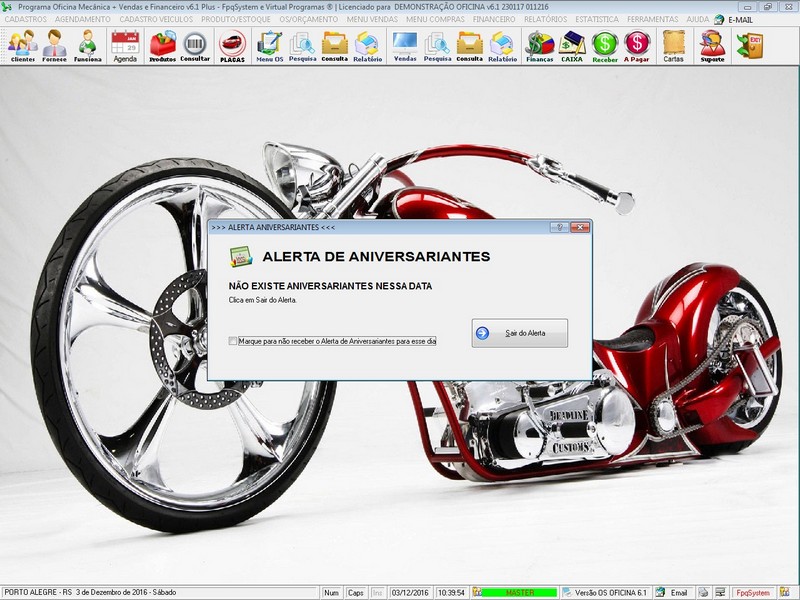800x600 pixels.
Task: Open the Funciona employees icon
Action: coord(88,46)
